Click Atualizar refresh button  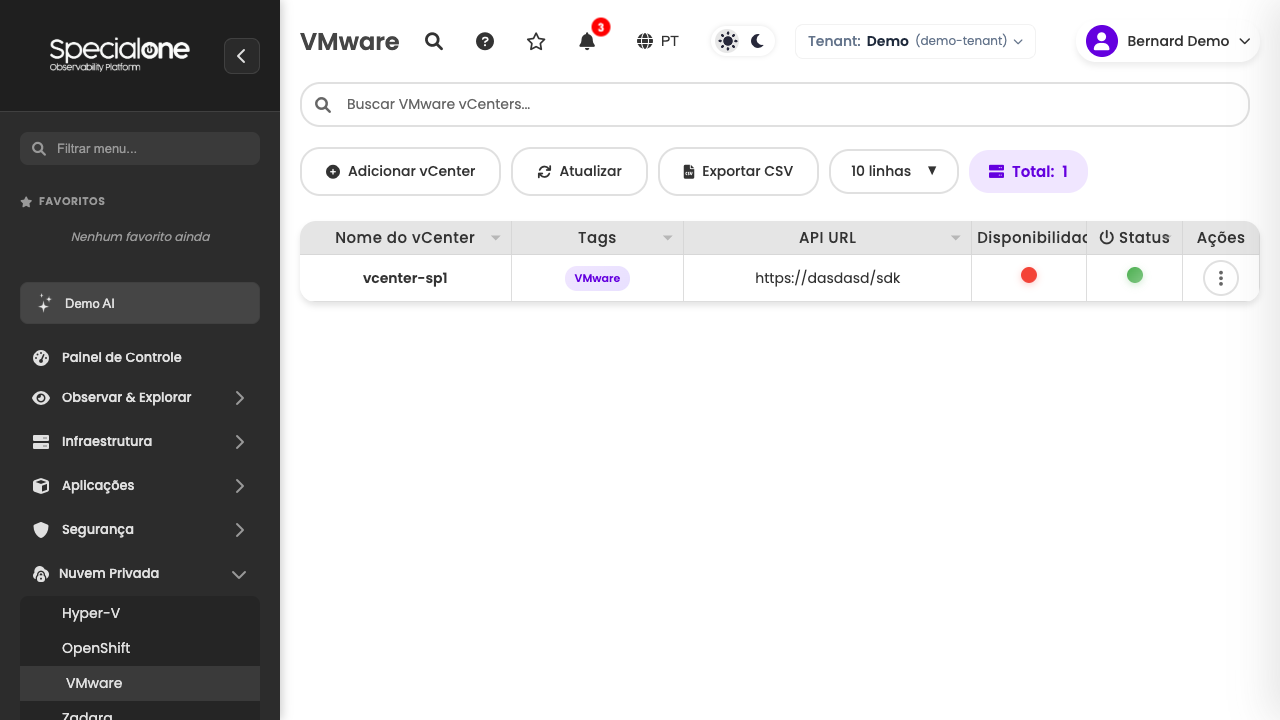[x=579, y=171]
